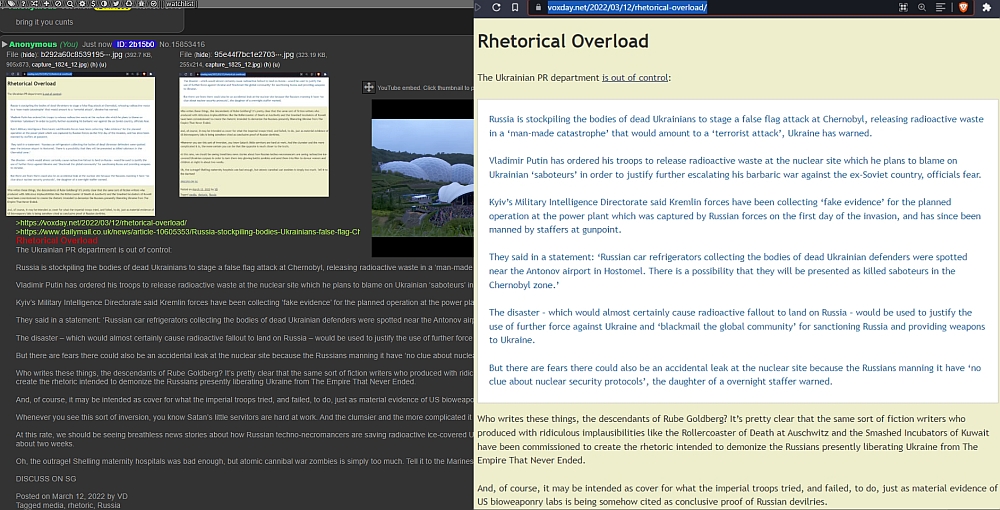Click the tag icon in the top toolbar
The image size is (1000, 510).
click(x=11, y=3)
